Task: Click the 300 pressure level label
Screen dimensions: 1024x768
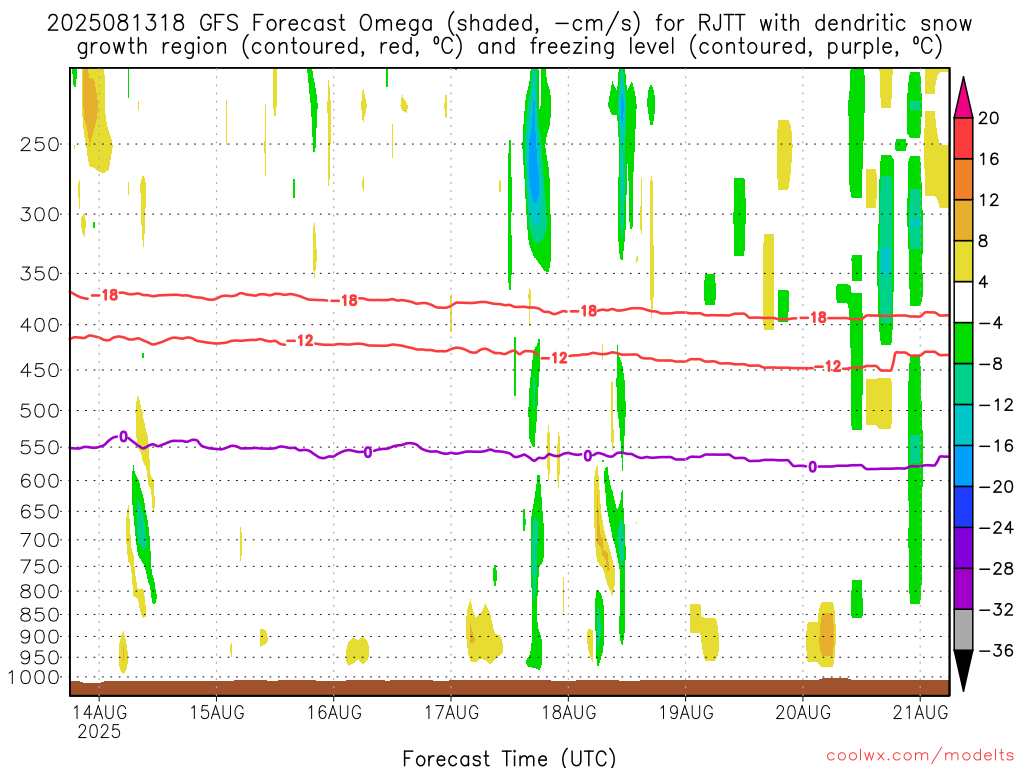Action: 40,214
